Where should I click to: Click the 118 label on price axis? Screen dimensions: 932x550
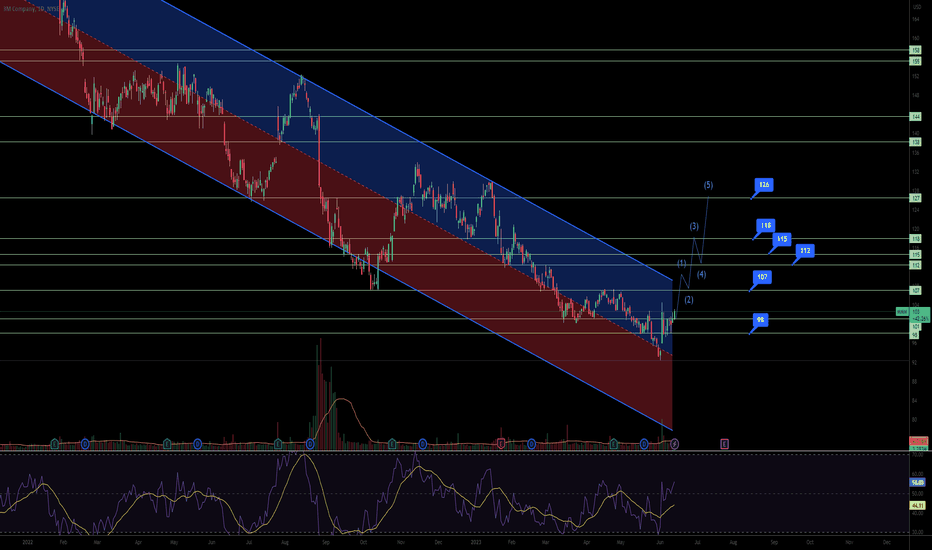coord(916,239)
